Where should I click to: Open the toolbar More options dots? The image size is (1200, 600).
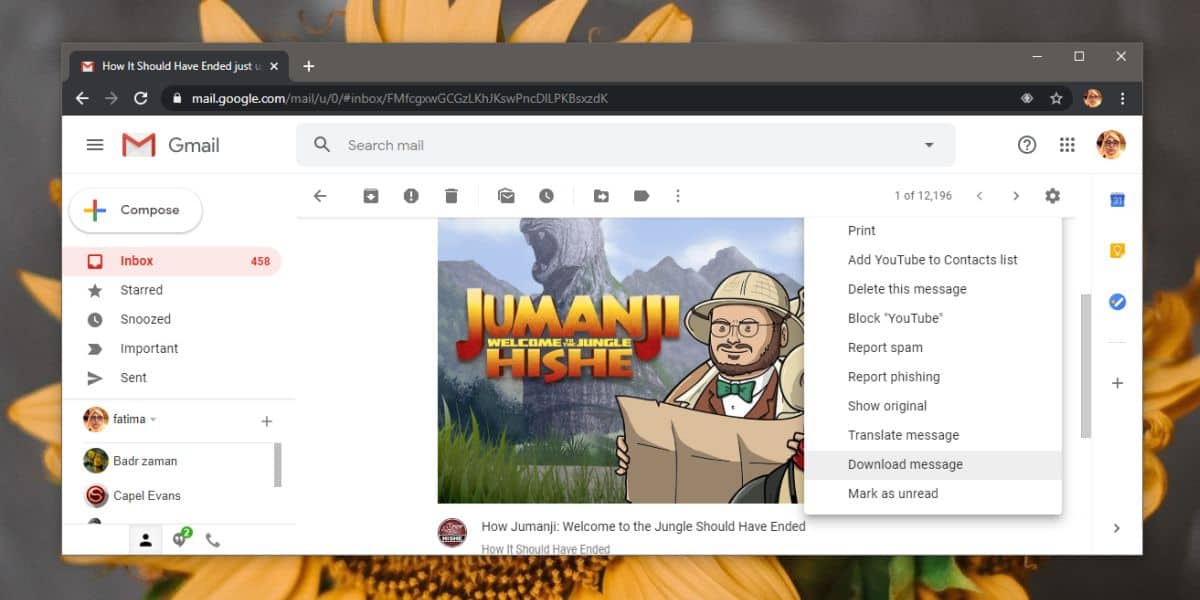point(678,196)
